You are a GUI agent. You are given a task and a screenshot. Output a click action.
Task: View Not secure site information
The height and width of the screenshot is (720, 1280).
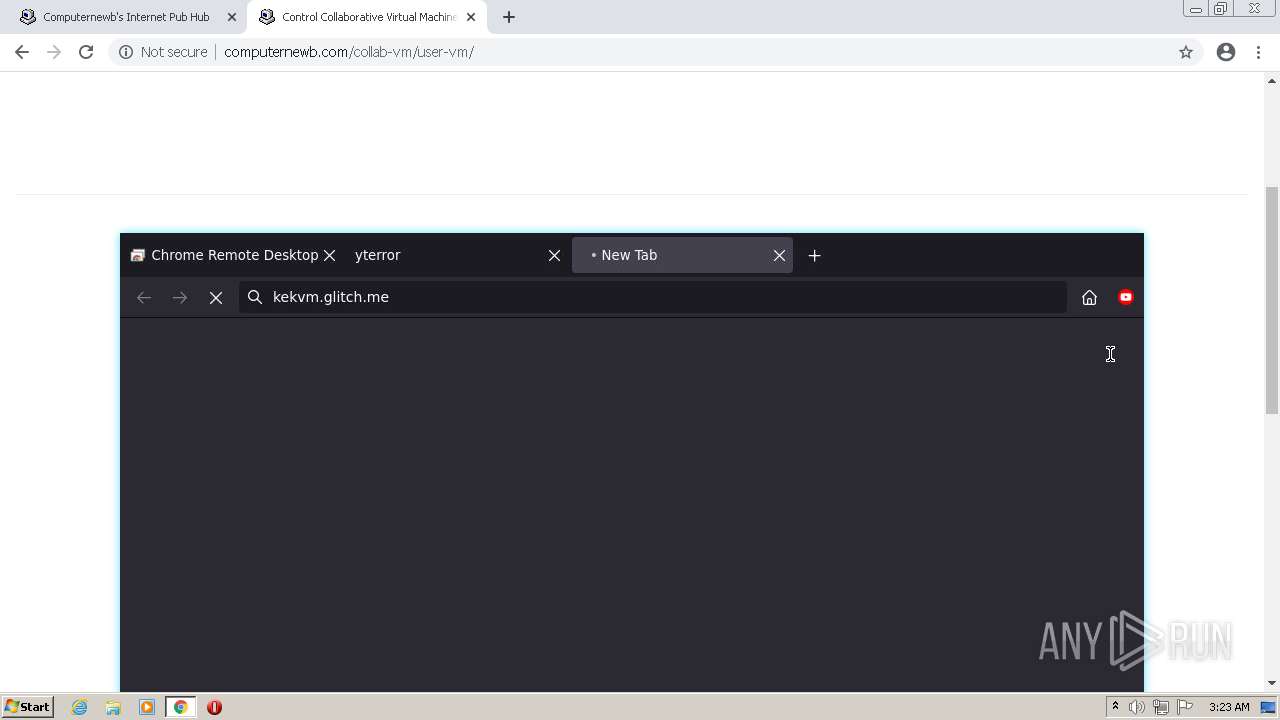(x=163, y=52)
